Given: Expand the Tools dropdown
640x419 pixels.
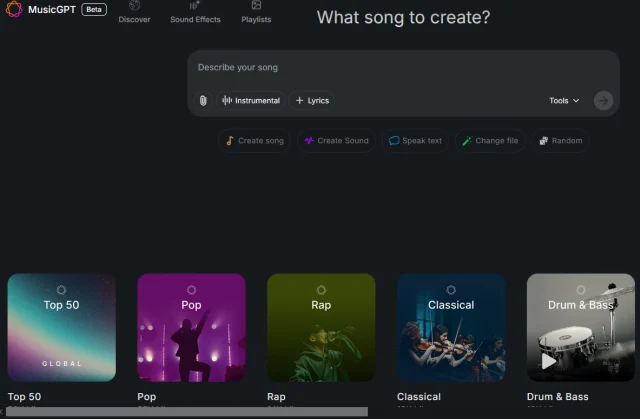Looking at the screenshot, I should point(563,101).
